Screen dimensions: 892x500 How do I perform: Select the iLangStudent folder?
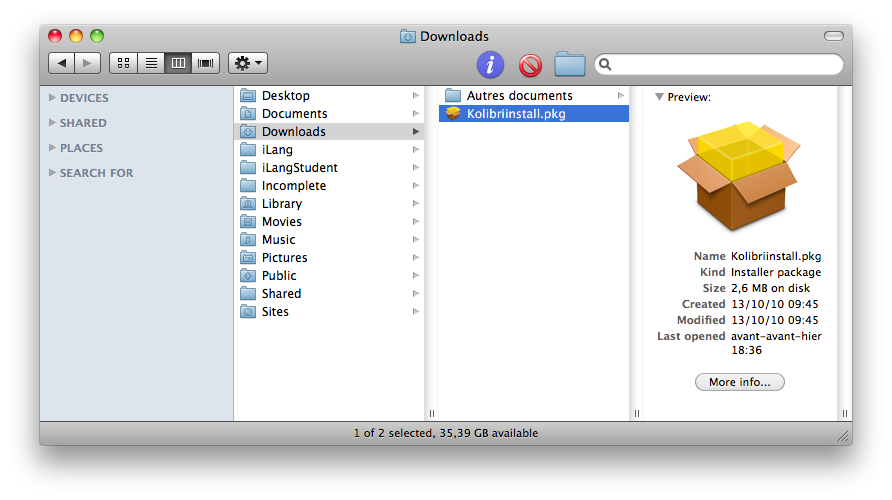click(x=329, y=168)
